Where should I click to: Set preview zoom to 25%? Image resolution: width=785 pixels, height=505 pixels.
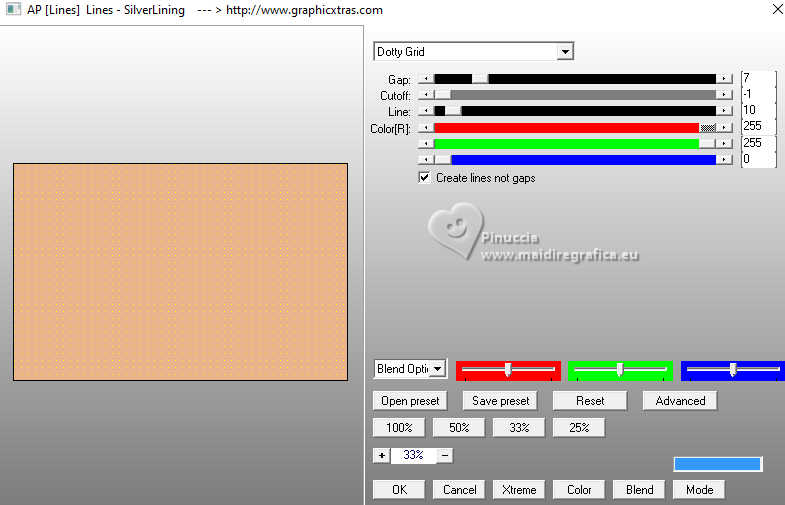579,428
